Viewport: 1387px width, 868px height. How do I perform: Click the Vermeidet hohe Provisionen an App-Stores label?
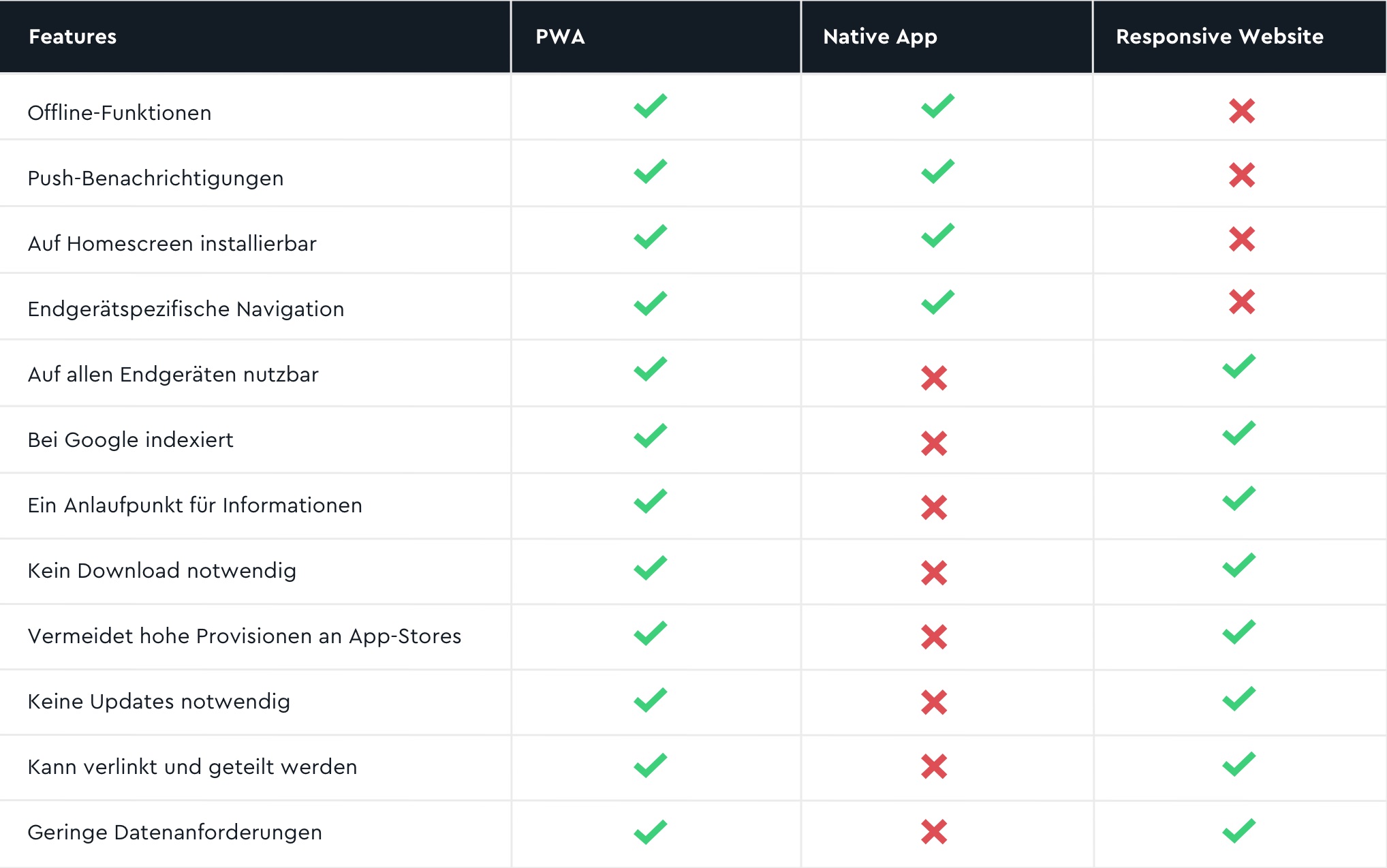(x=245, y=636)
